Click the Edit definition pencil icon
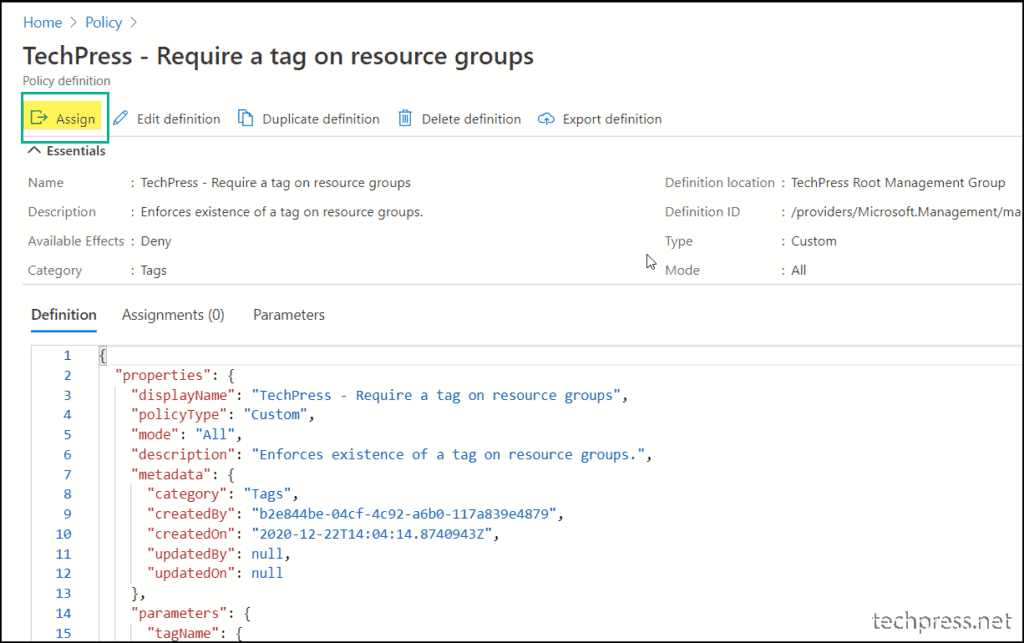Screen dimensions: 1024x643 click(121, 118)
